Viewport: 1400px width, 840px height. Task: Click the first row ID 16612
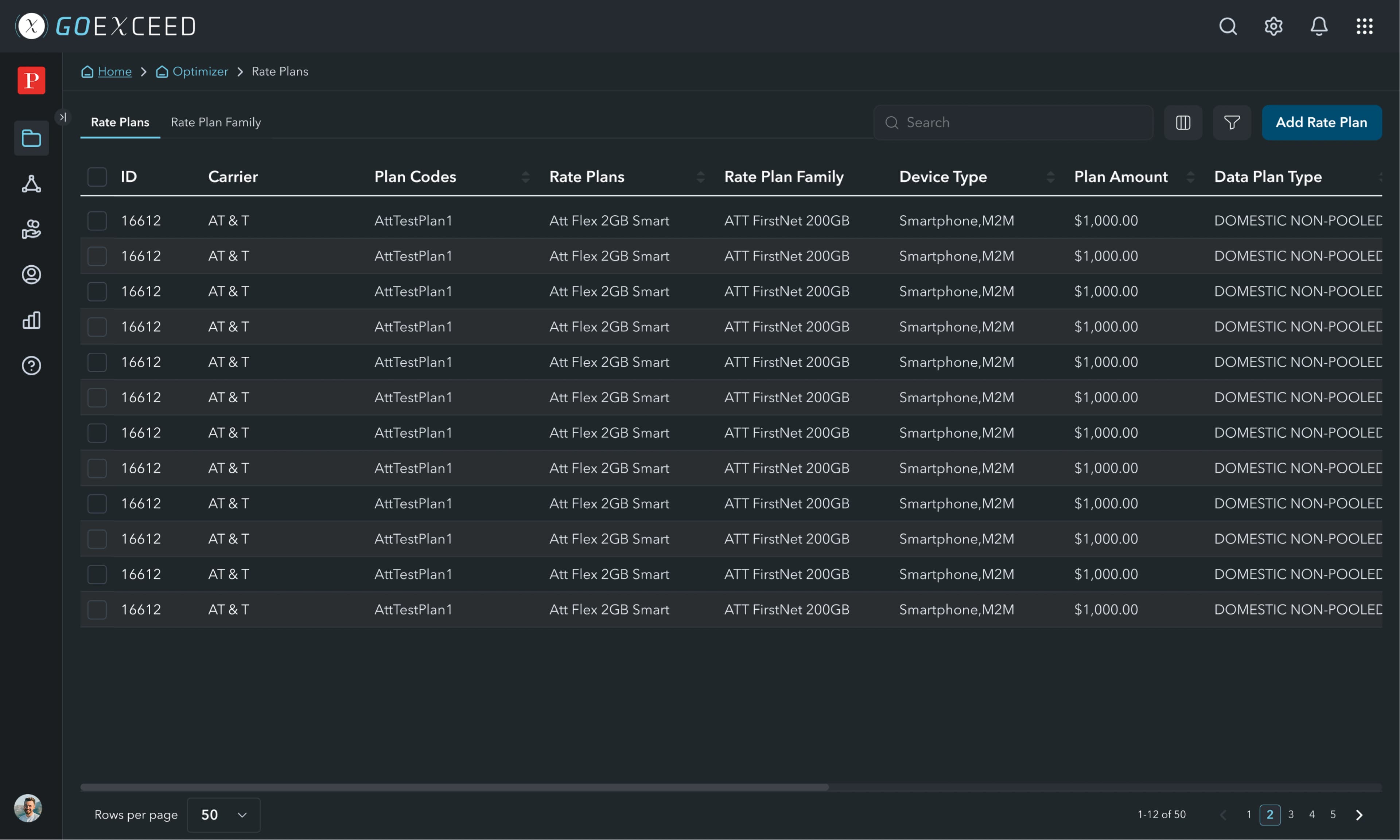tap(141, 221)
